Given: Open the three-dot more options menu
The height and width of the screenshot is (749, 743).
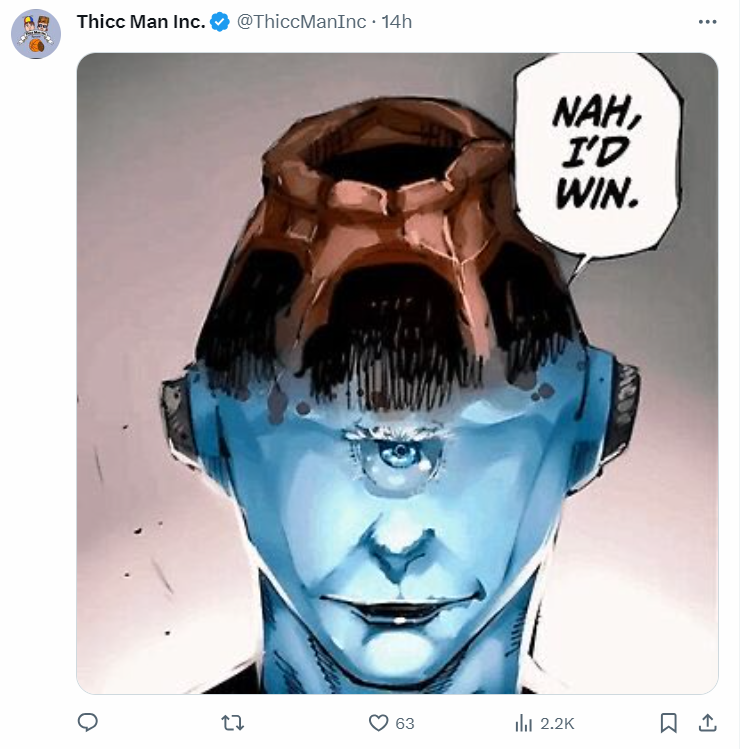Looking at the screenshot, I should pyautogui.click(x=708, y=22).
